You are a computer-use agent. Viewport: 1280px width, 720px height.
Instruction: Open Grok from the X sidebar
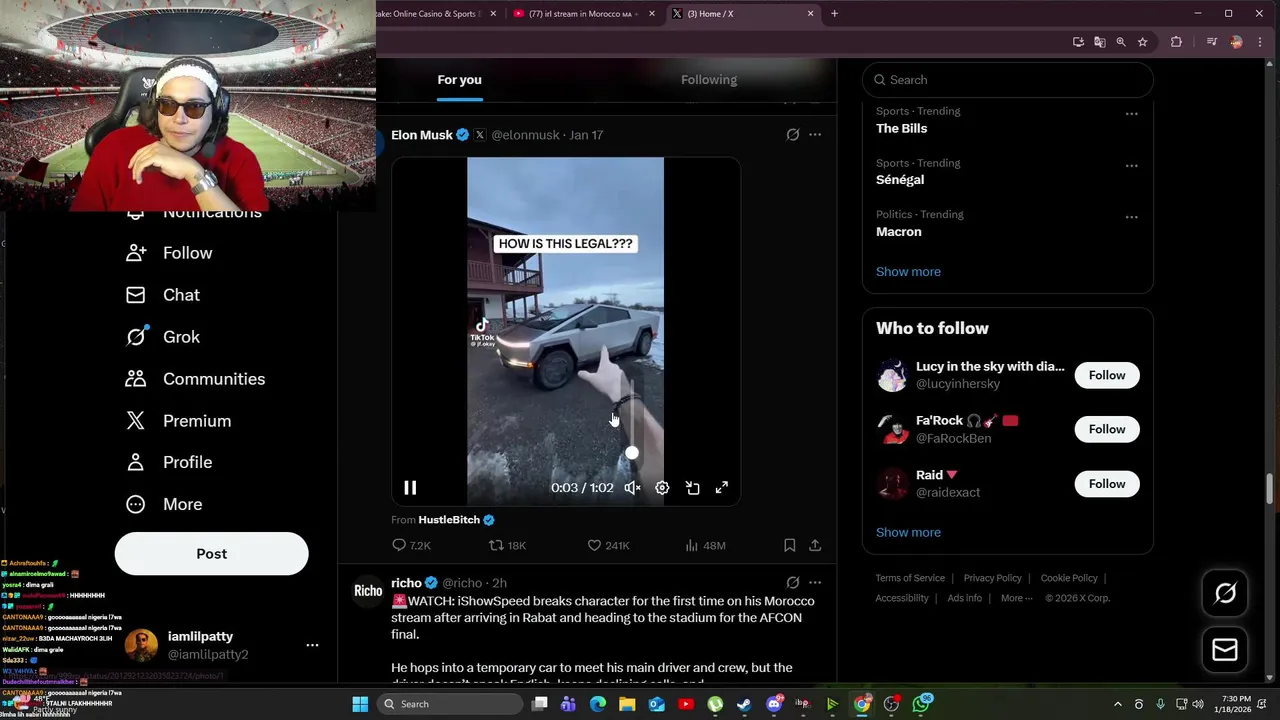163,337
